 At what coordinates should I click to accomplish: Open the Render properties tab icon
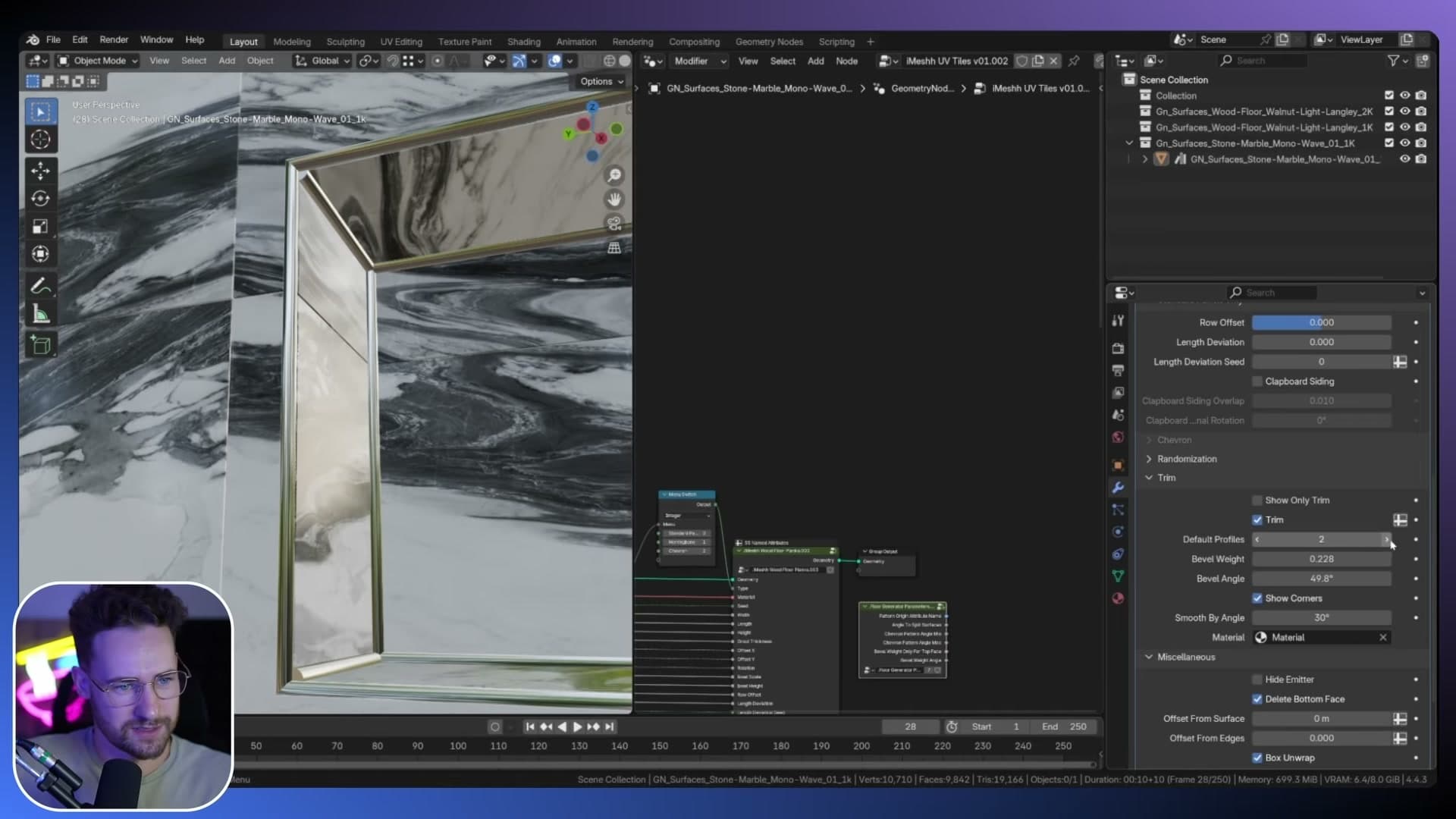1118,349
